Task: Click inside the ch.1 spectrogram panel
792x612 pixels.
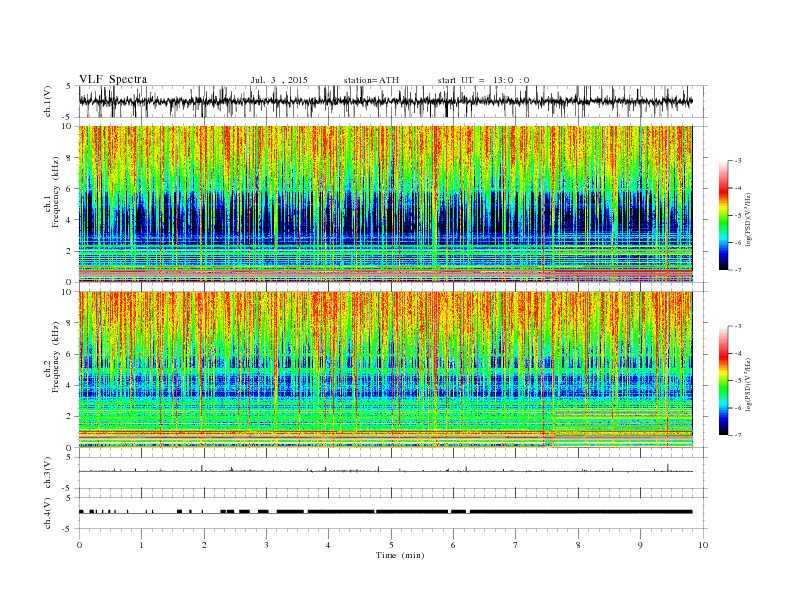Action: point(385,204)
